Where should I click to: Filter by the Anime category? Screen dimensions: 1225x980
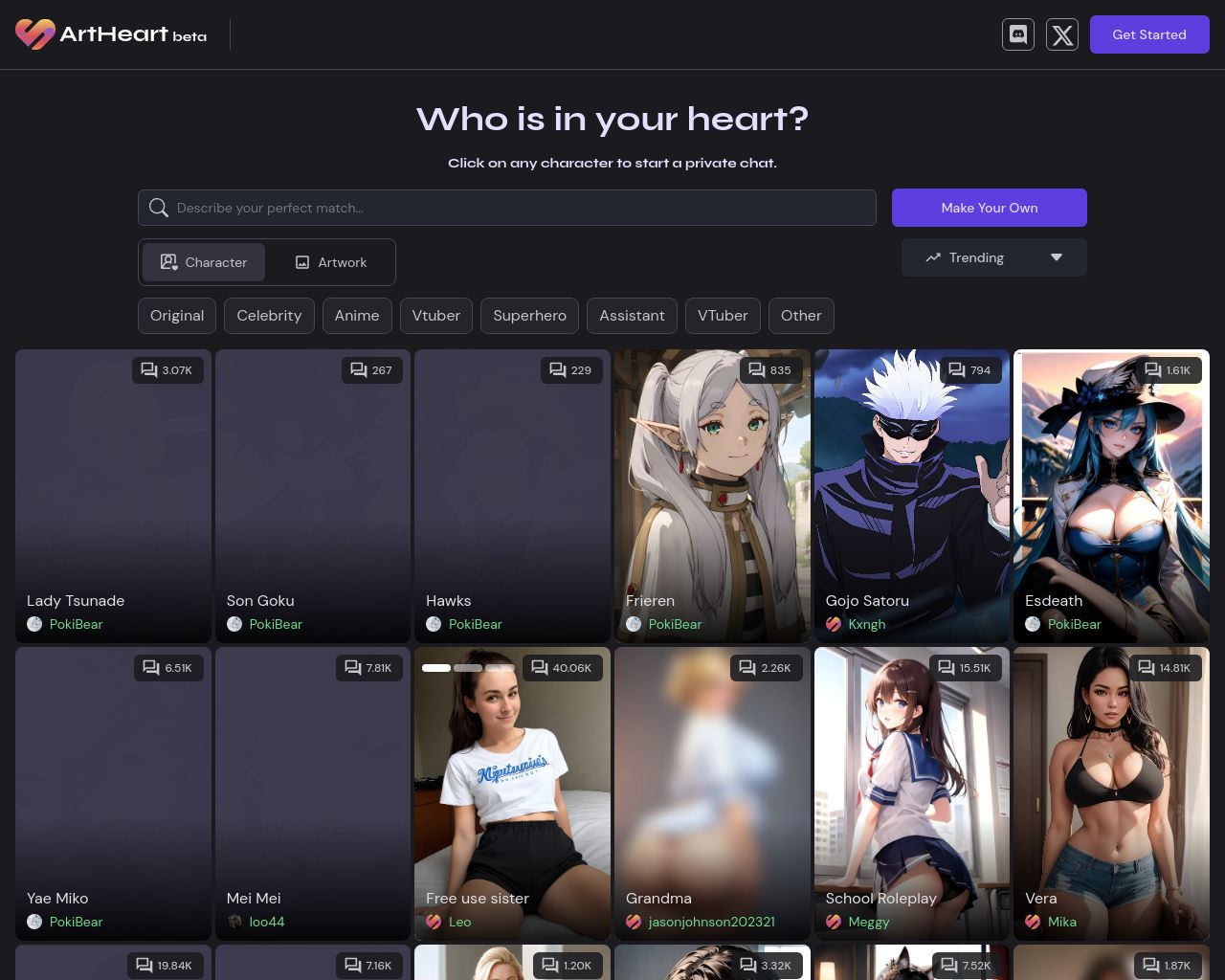[x=357, y=316]
